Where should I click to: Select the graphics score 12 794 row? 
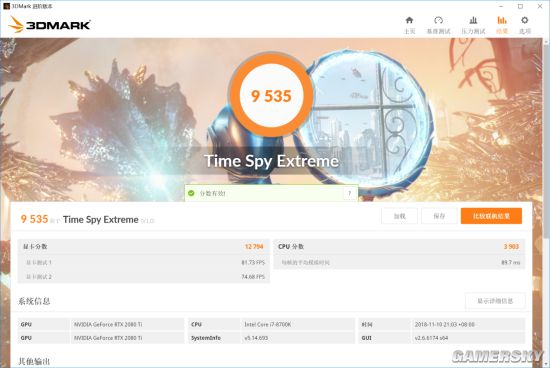coord(144,247)
